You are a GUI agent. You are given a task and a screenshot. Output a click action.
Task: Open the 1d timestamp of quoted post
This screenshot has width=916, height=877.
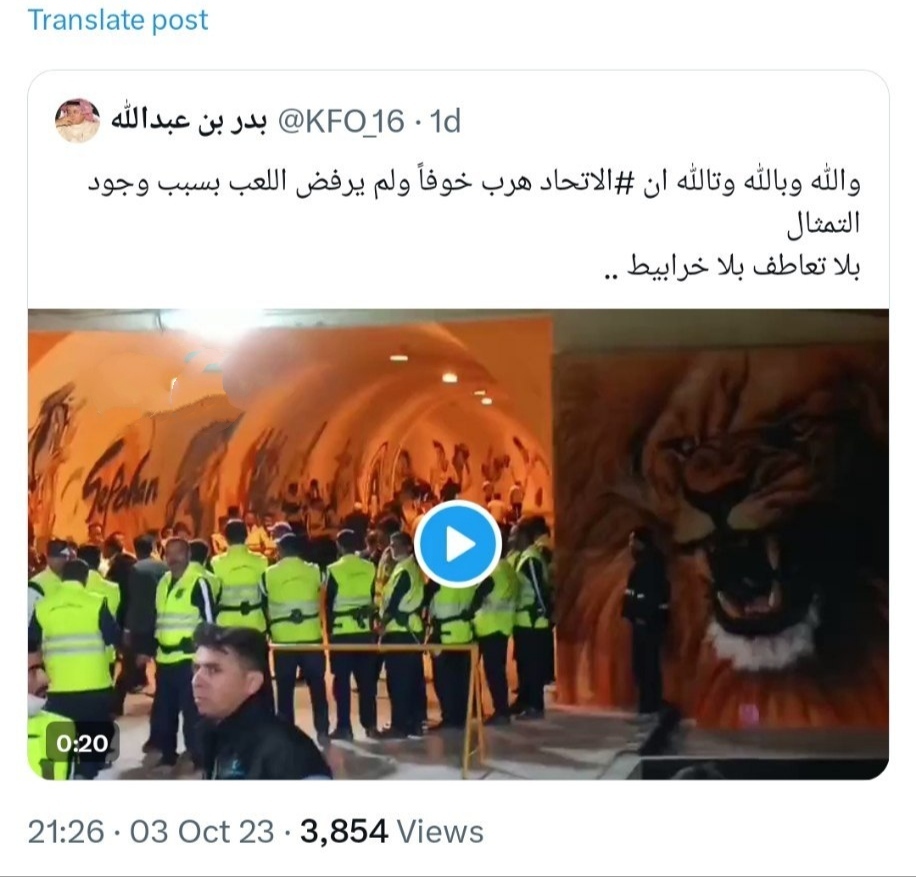click(445, 122)
